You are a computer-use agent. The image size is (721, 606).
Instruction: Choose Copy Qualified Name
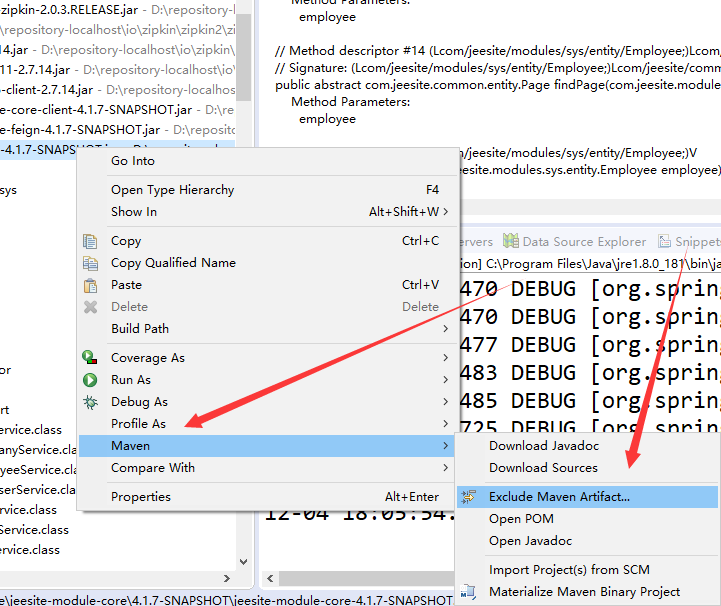pos(269,263)
